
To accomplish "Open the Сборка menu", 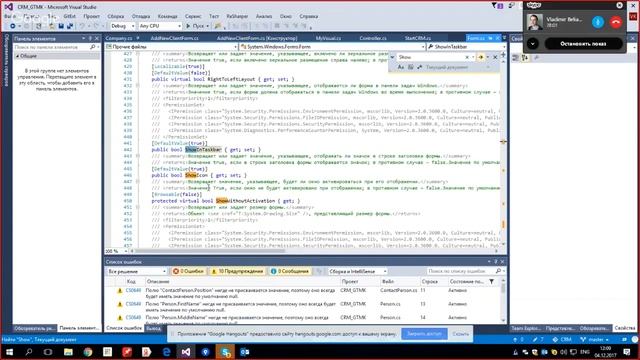I will 116,16.
